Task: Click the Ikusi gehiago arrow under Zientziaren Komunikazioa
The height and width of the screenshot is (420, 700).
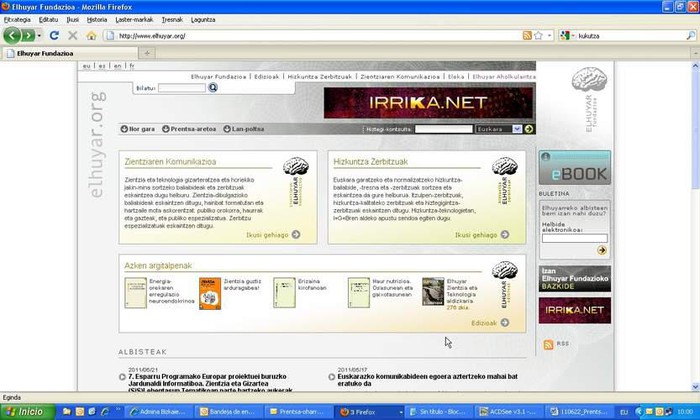Action: click(296, 234)
